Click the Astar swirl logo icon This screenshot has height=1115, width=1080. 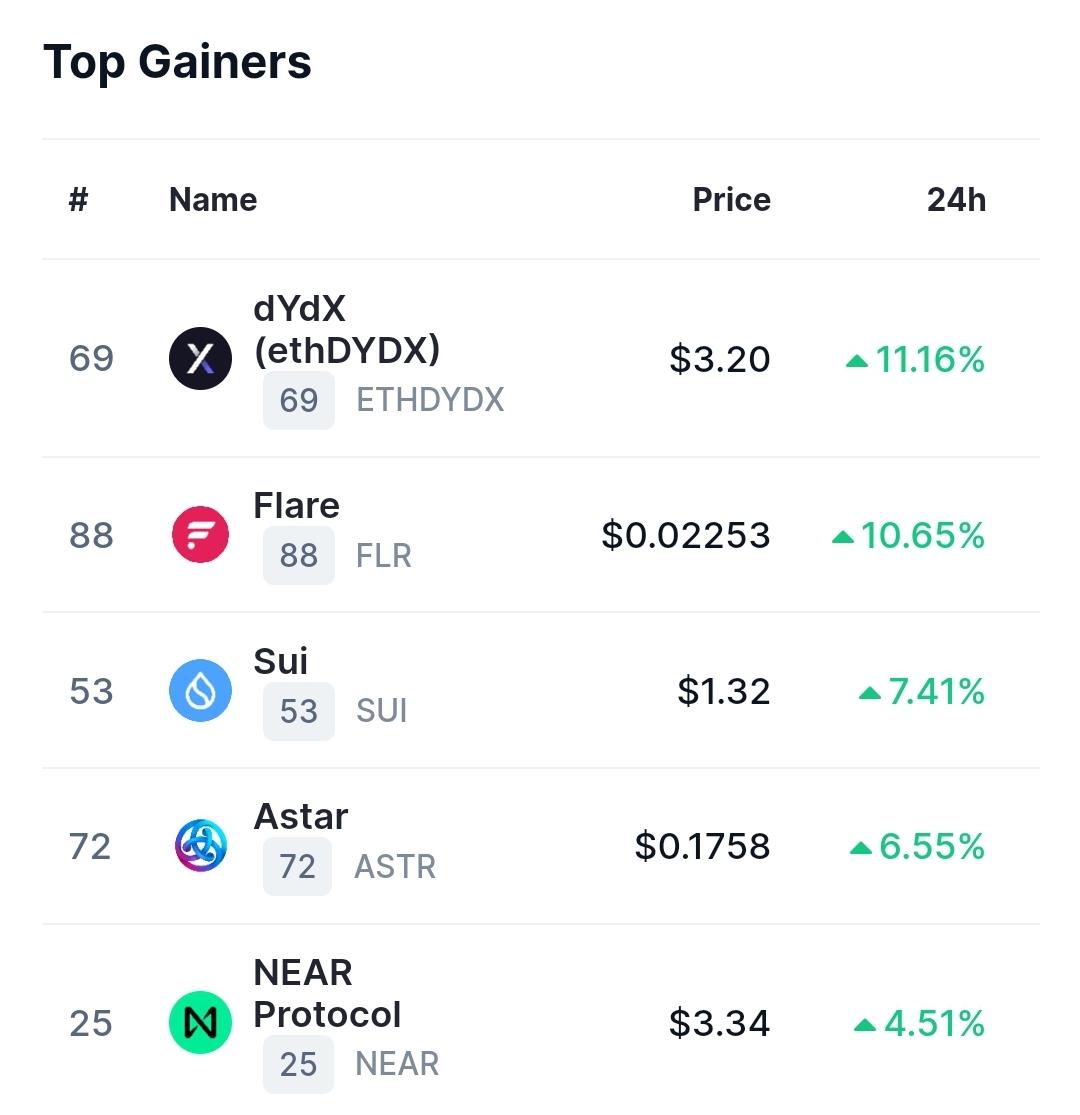pos(200,845)
